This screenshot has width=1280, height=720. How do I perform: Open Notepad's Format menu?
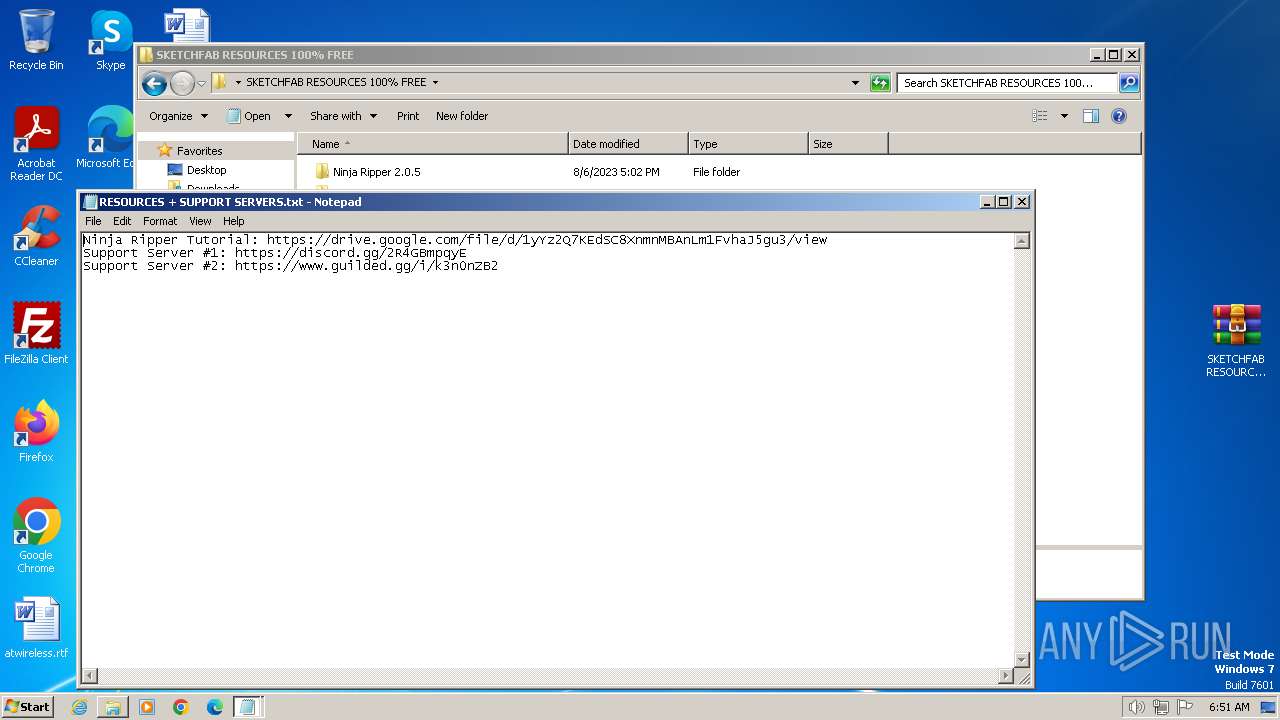tap(160, 221)
